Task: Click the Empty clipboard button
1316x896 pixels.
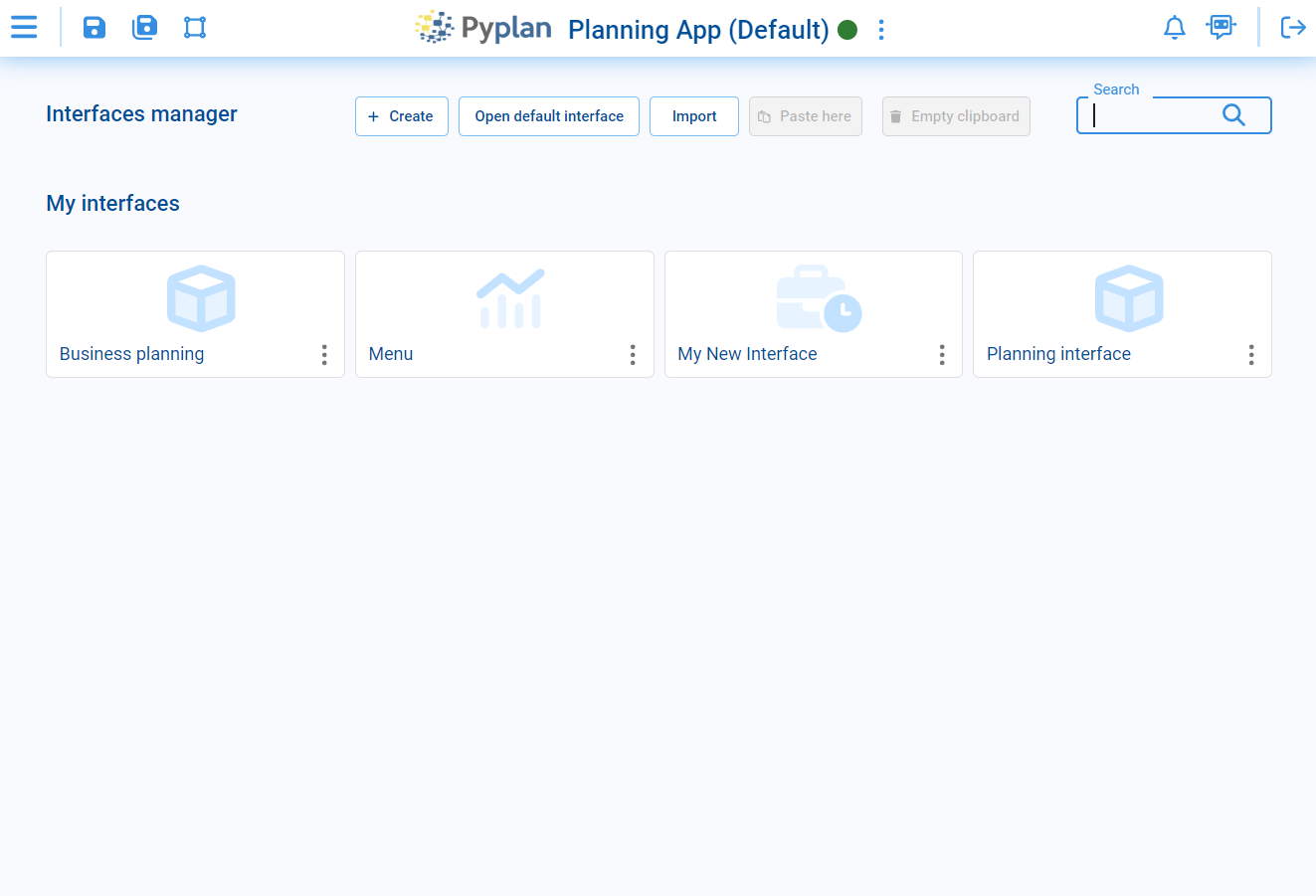Action: coord(956,116)
